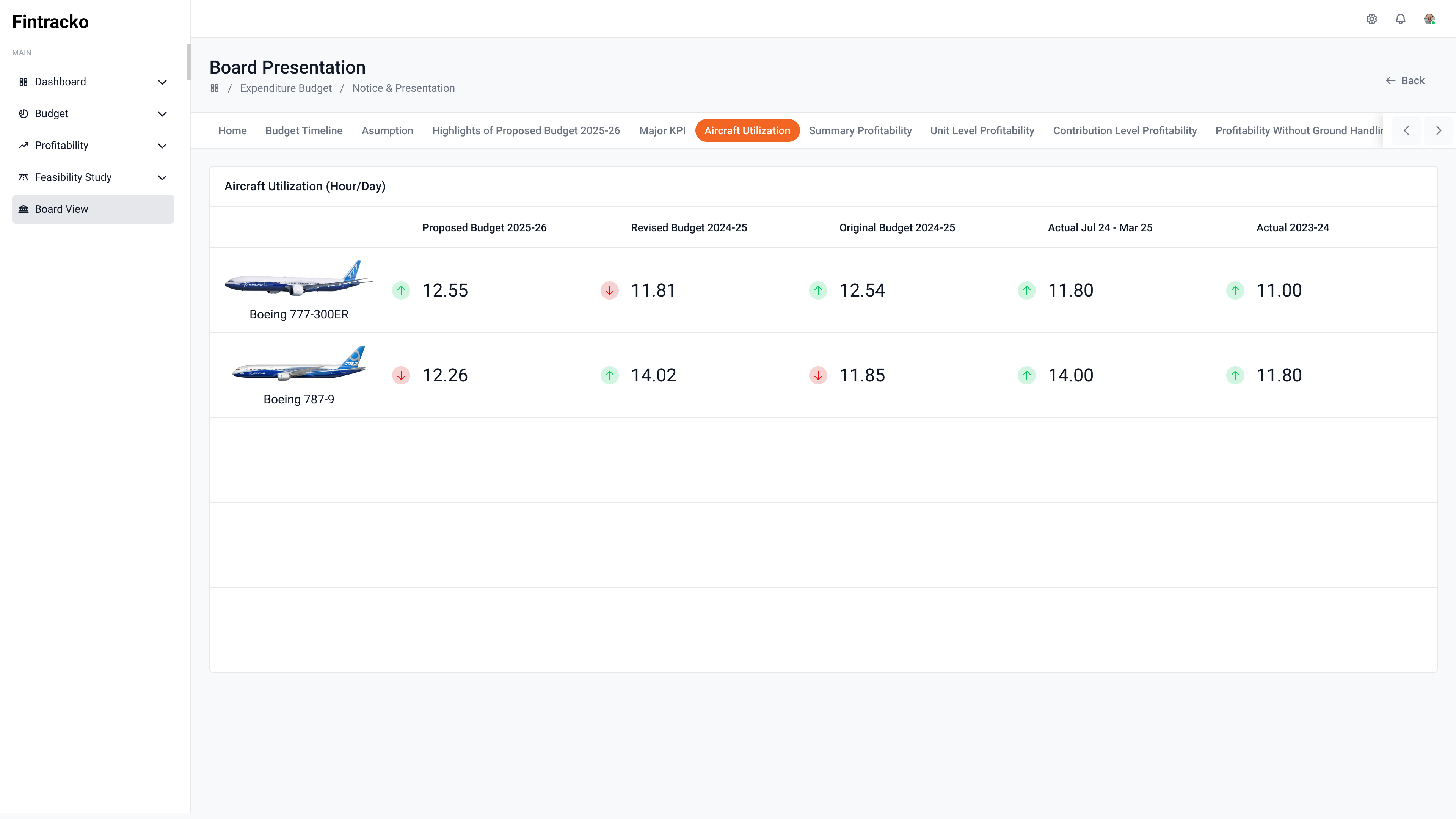The width and height of the screenshot is (1456, 819).
Task: Open Expenditure Budget breadcrumb link
Action: (286, 88)
